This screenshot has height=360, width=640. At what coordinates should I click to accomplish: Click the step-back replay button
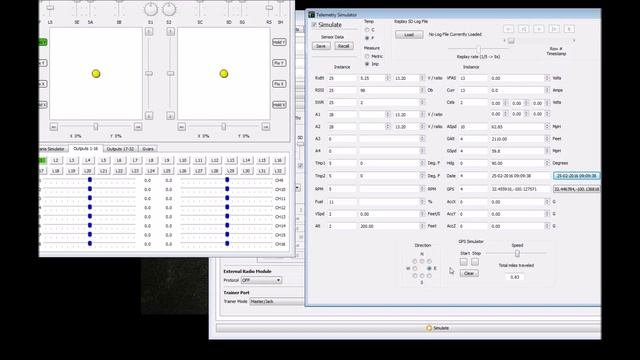pyautogui.click(x=524, y=29)
